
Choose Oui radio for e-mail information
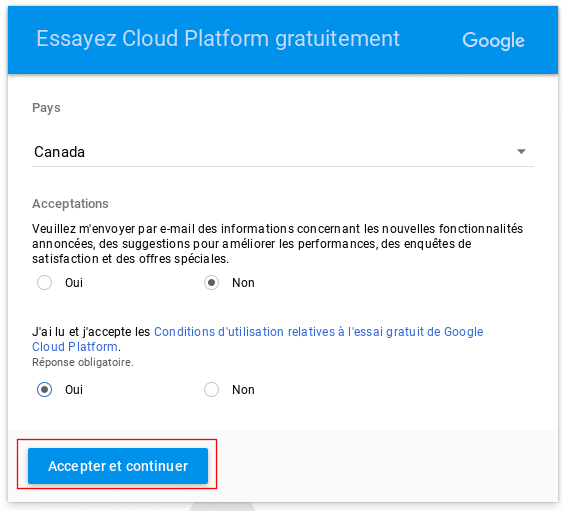[x=45, y=283]
